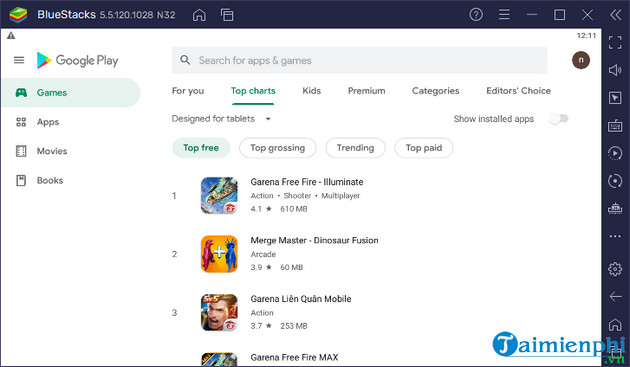The image size is (630, 367).
Task: Select the Top paid chip
Action: click(424, 148)
